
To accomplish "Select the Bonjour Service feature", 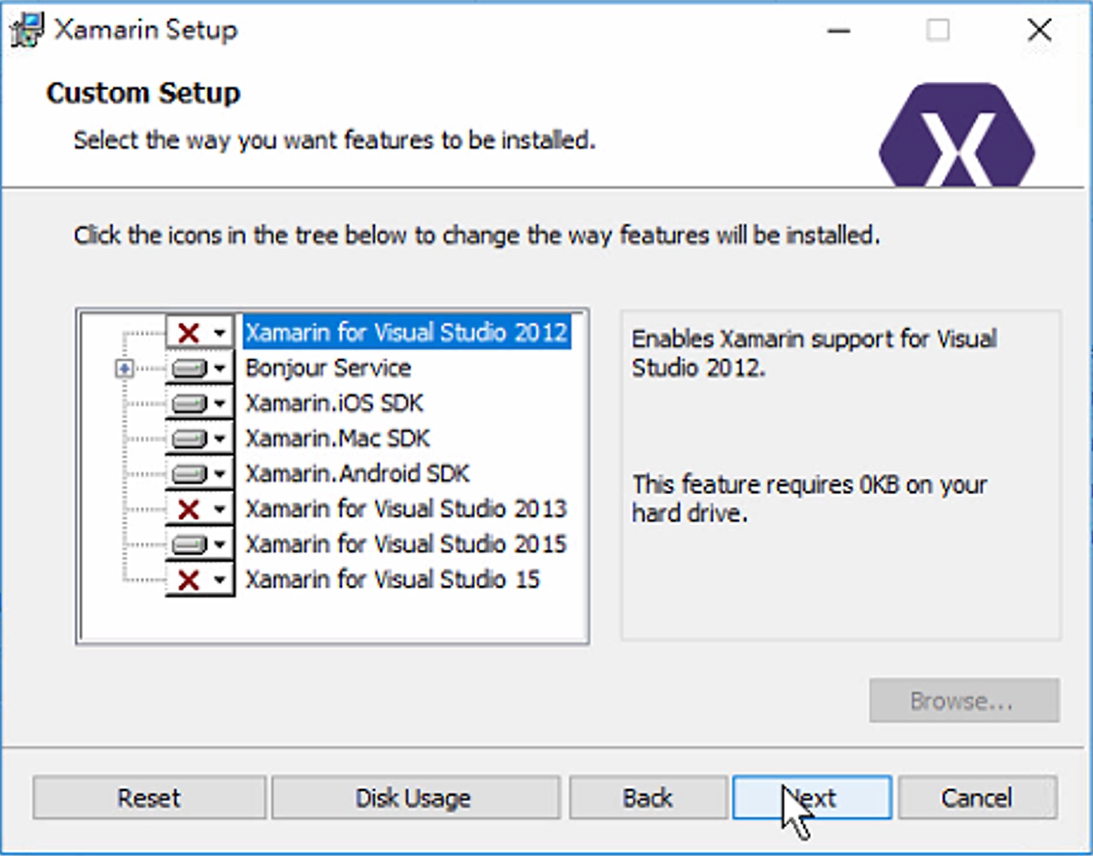I will point(328,368).
